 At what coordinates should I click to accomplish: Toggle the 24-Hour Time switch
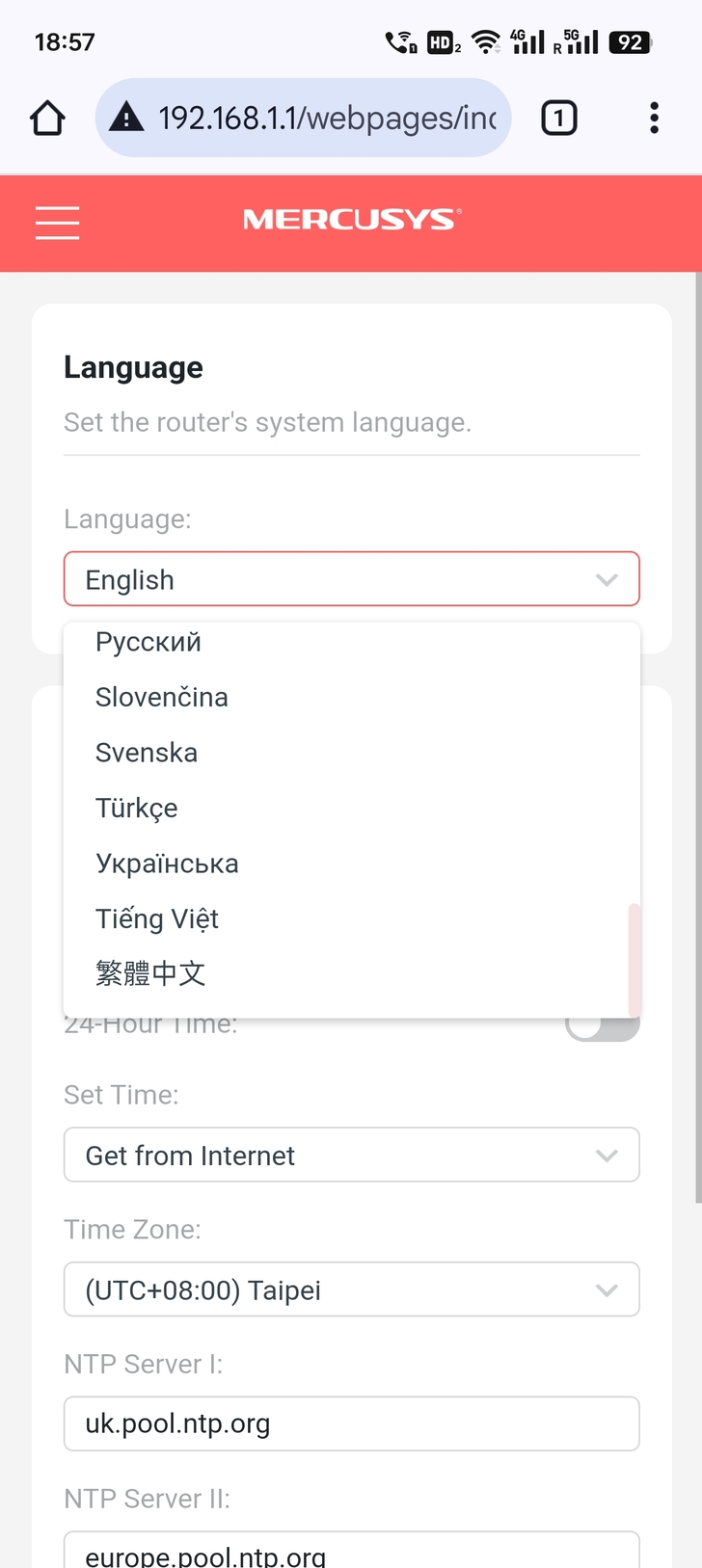click(x=603, y=1027)
